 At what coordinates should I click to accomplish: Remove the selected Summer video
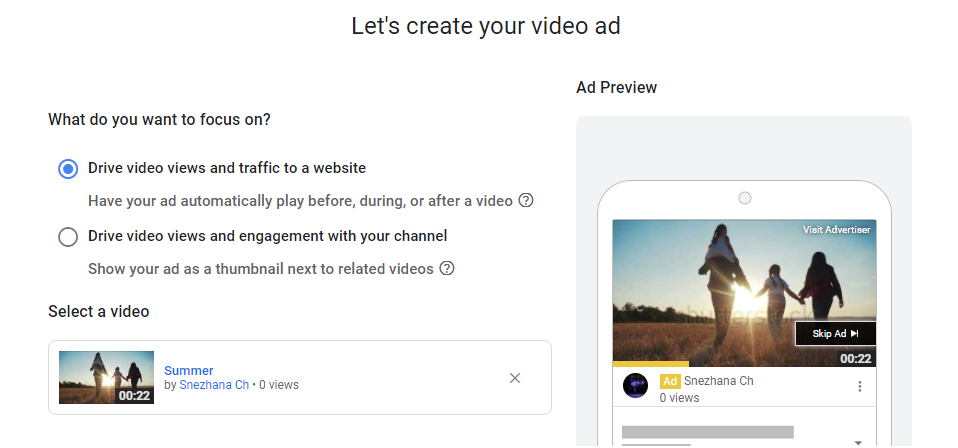515,378
